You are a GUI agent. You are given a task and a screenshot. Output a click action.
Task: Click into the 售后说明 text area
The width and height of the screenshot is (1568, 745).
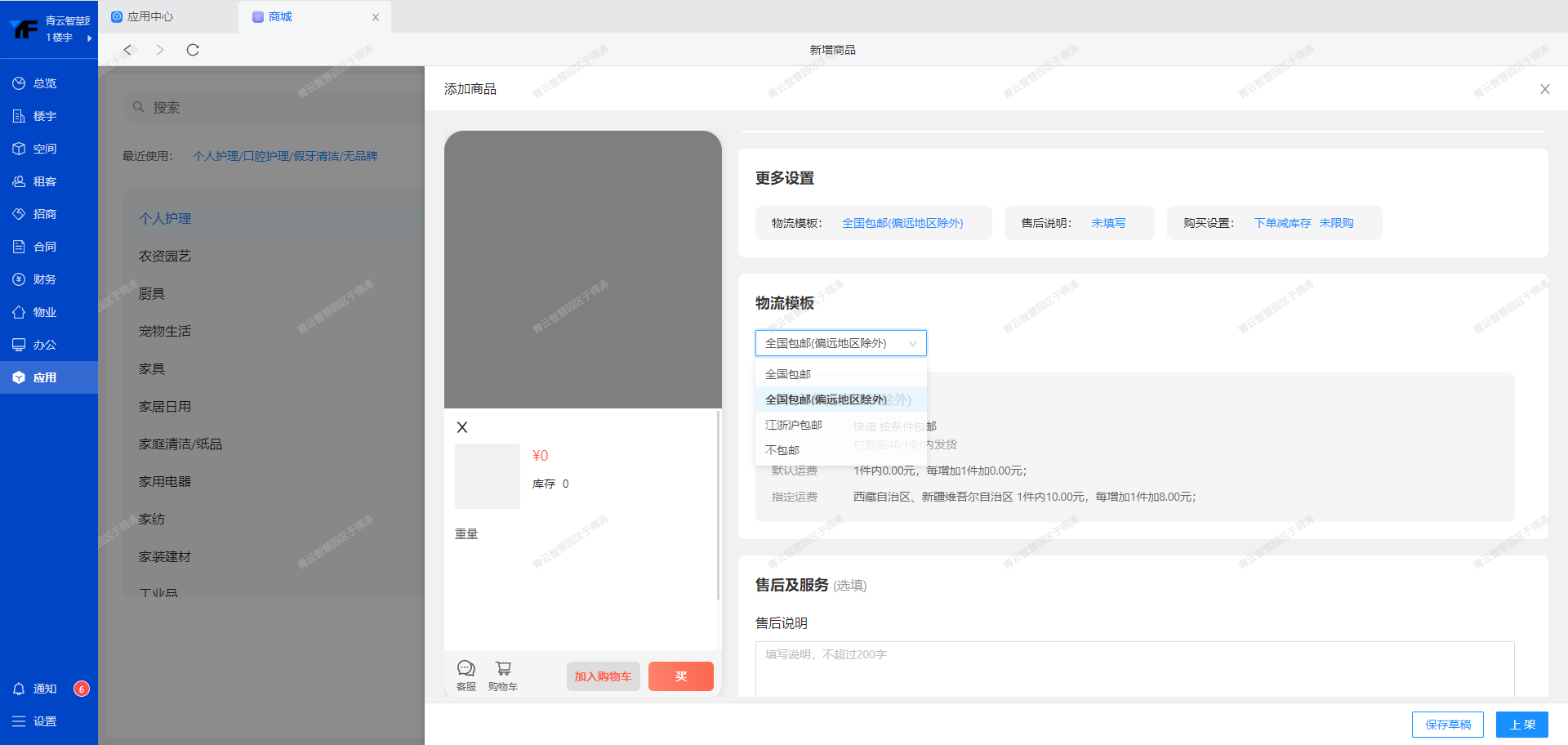pyautogui.click(x=1134, y=668)
